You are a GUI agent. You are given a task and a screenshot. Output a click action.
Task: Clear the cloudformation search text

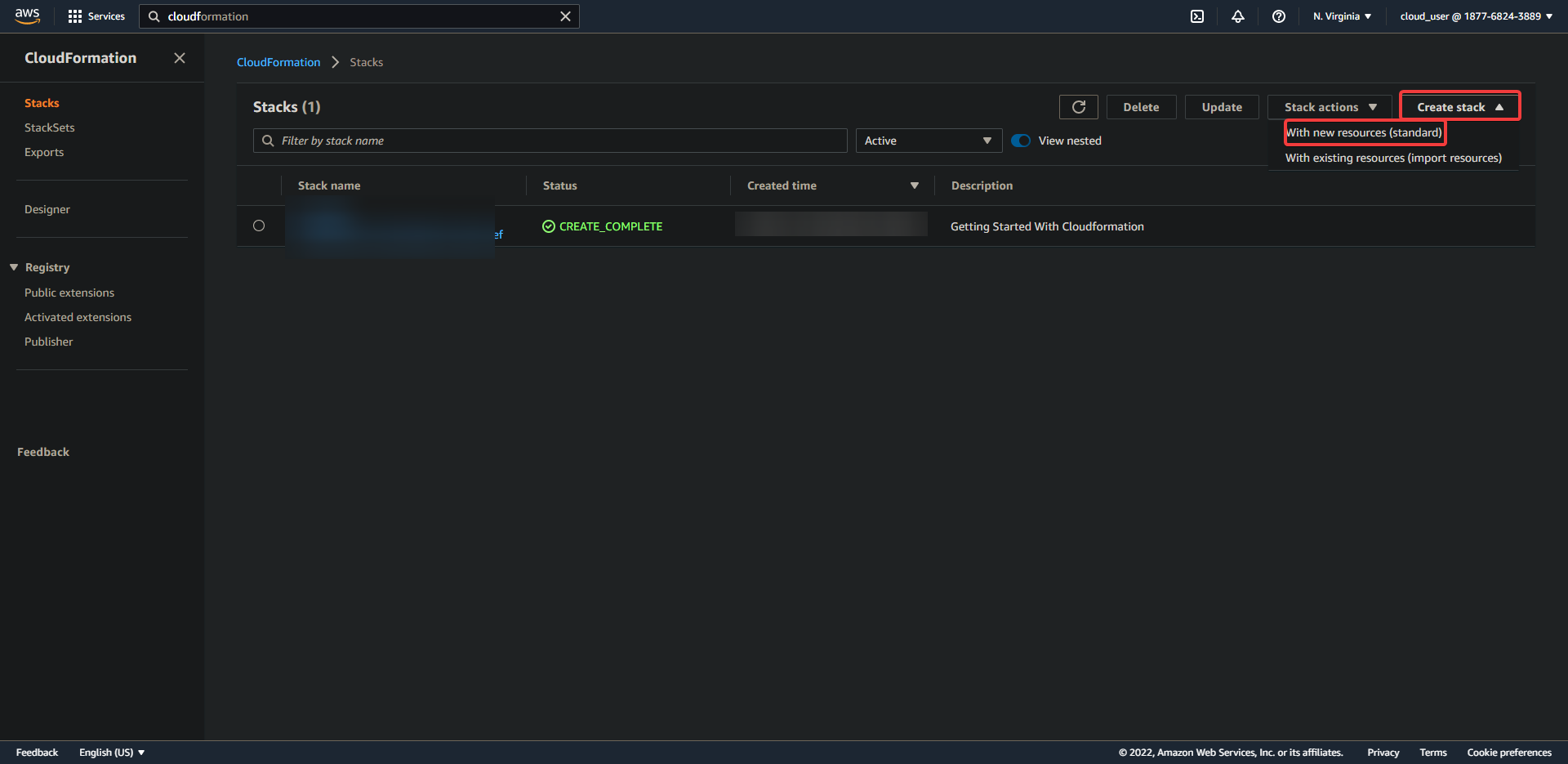click(565, 16)
